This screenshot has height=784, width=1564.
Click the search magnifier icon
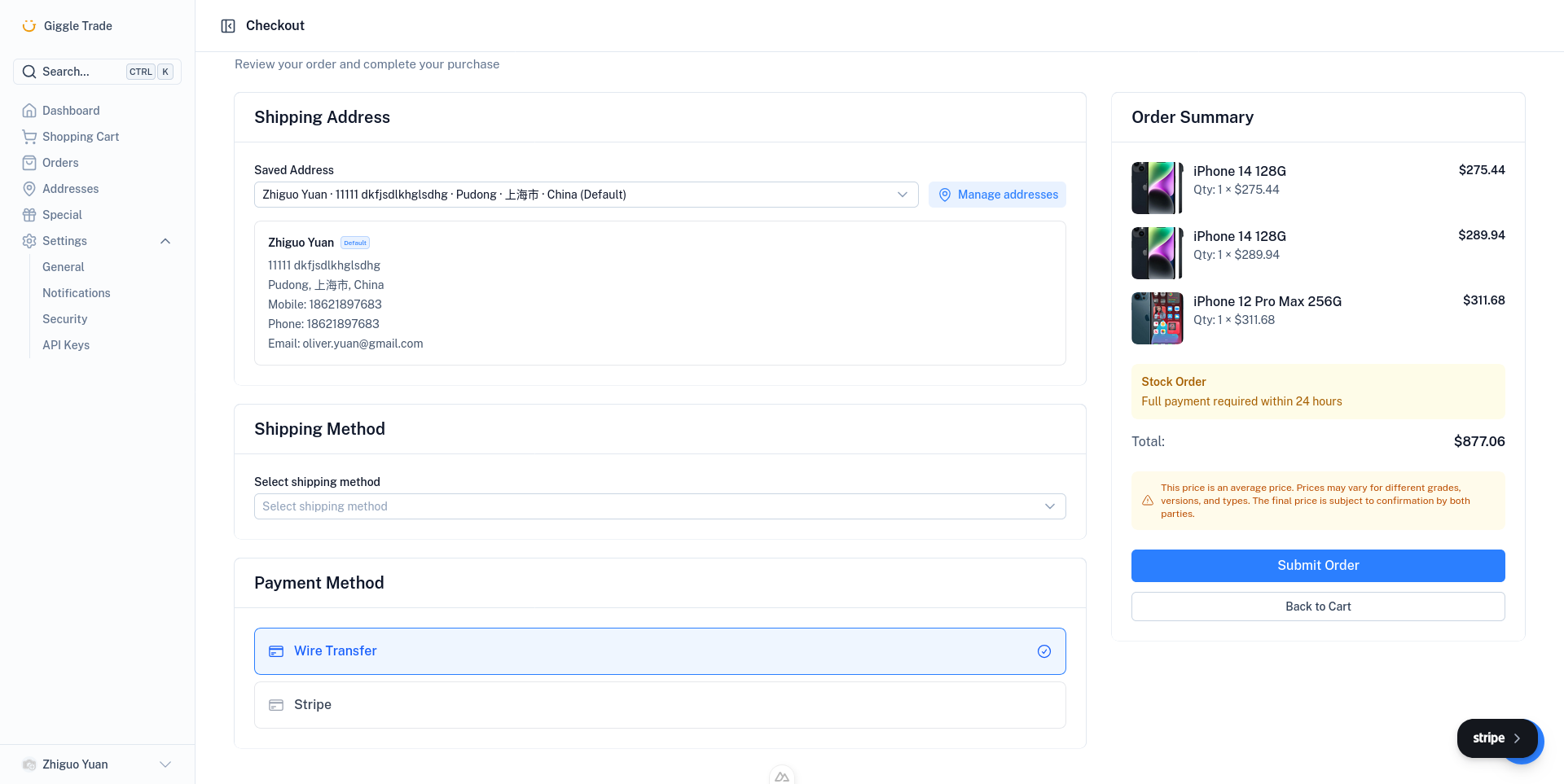[29, 72]
